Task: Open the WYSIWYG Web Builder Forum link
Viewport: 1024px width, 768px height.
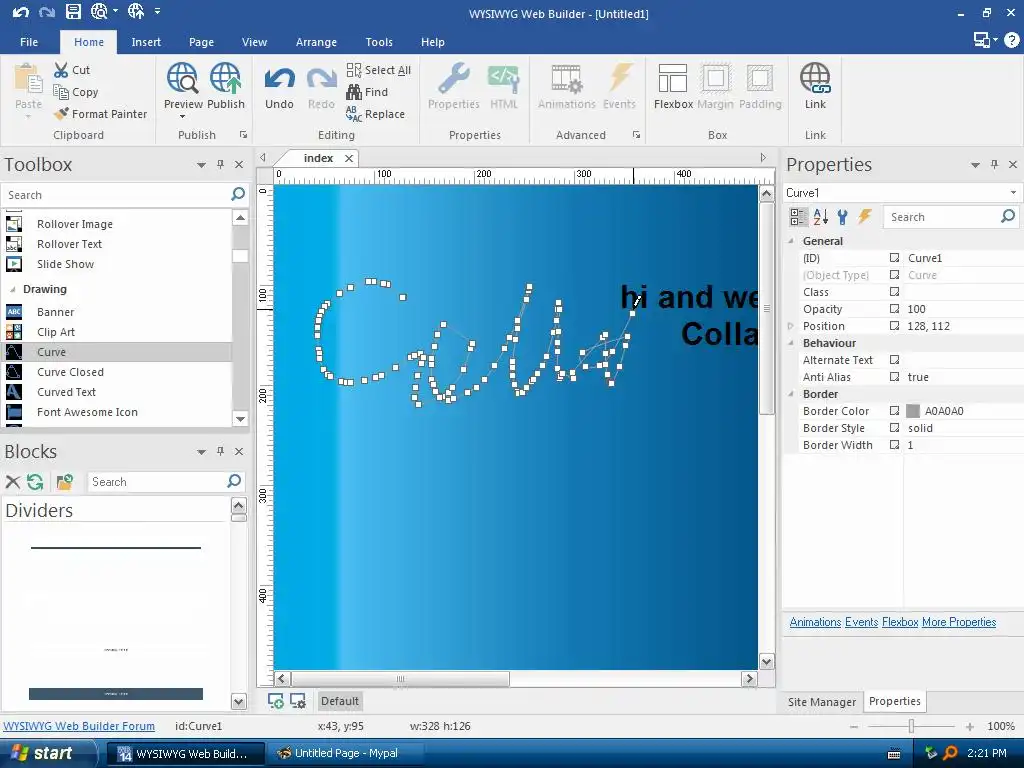Action: coord(79,726)
